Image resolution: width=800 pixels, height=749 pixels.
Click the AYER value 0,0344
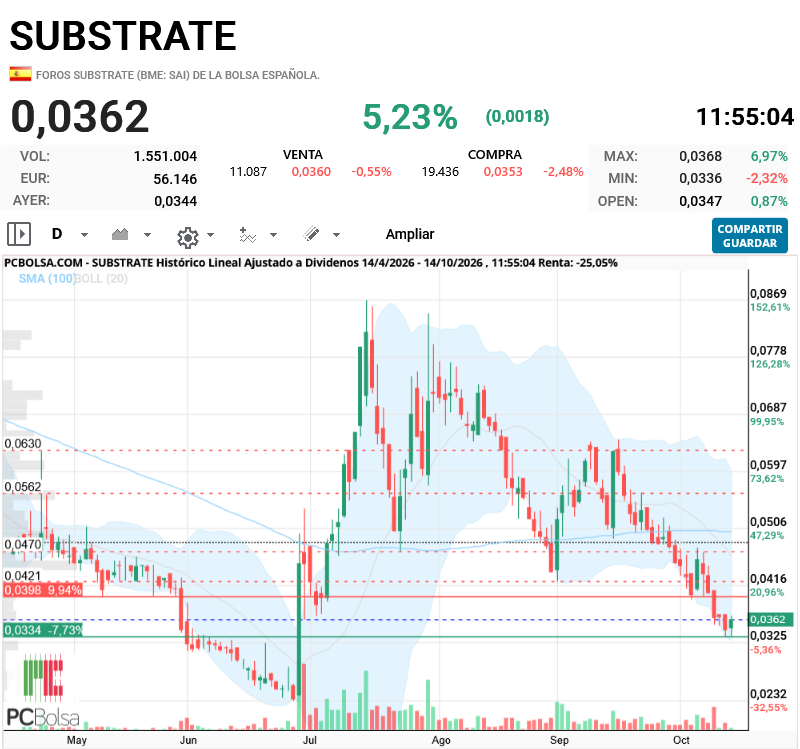(176, 202)
